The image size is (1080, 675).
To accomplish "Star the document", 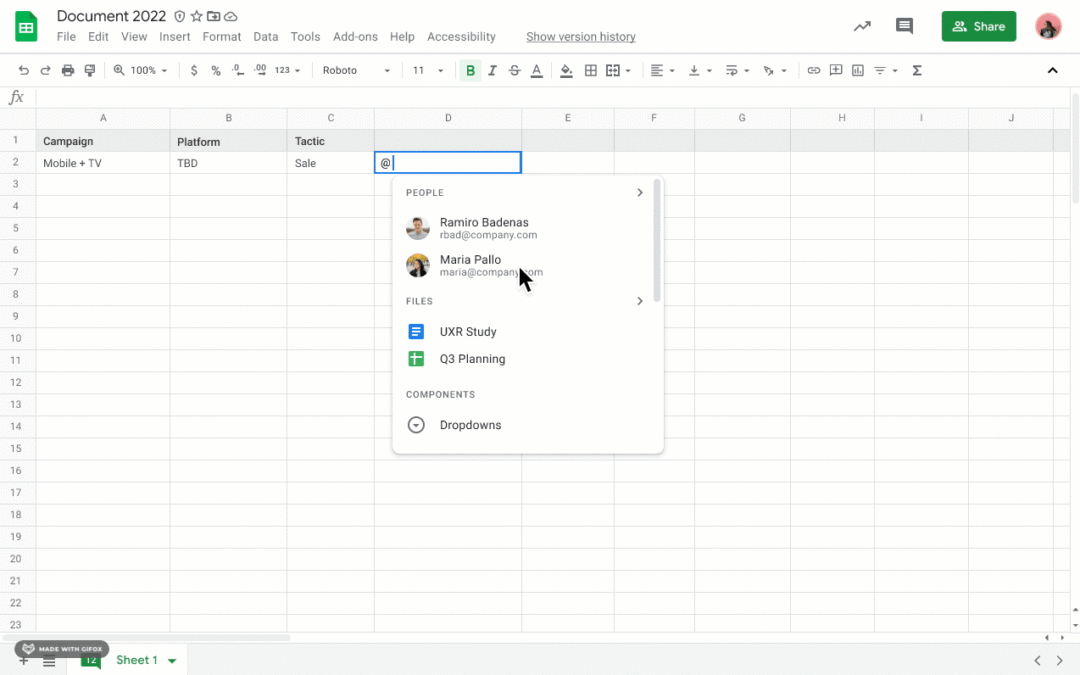I will click(x=196, y=16).
